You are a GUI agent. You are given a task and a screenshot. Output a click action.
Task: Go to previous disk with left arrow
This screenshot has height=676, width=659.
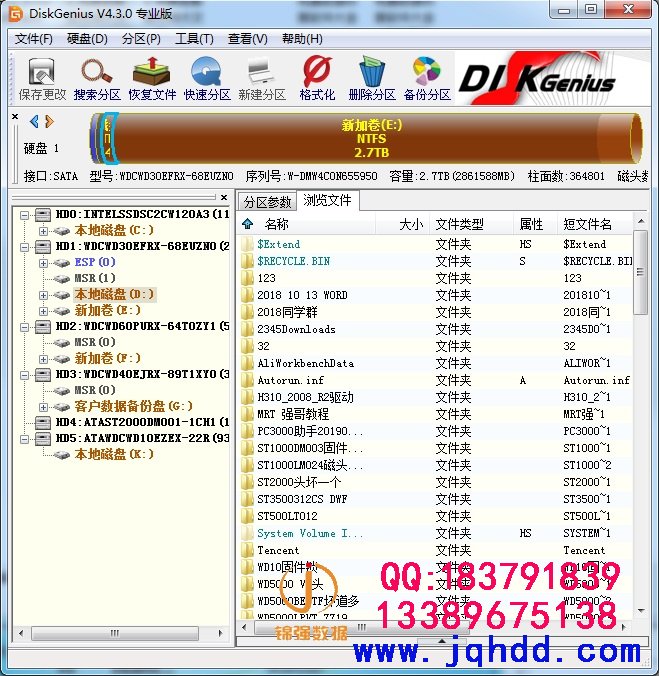pos(34,122)
